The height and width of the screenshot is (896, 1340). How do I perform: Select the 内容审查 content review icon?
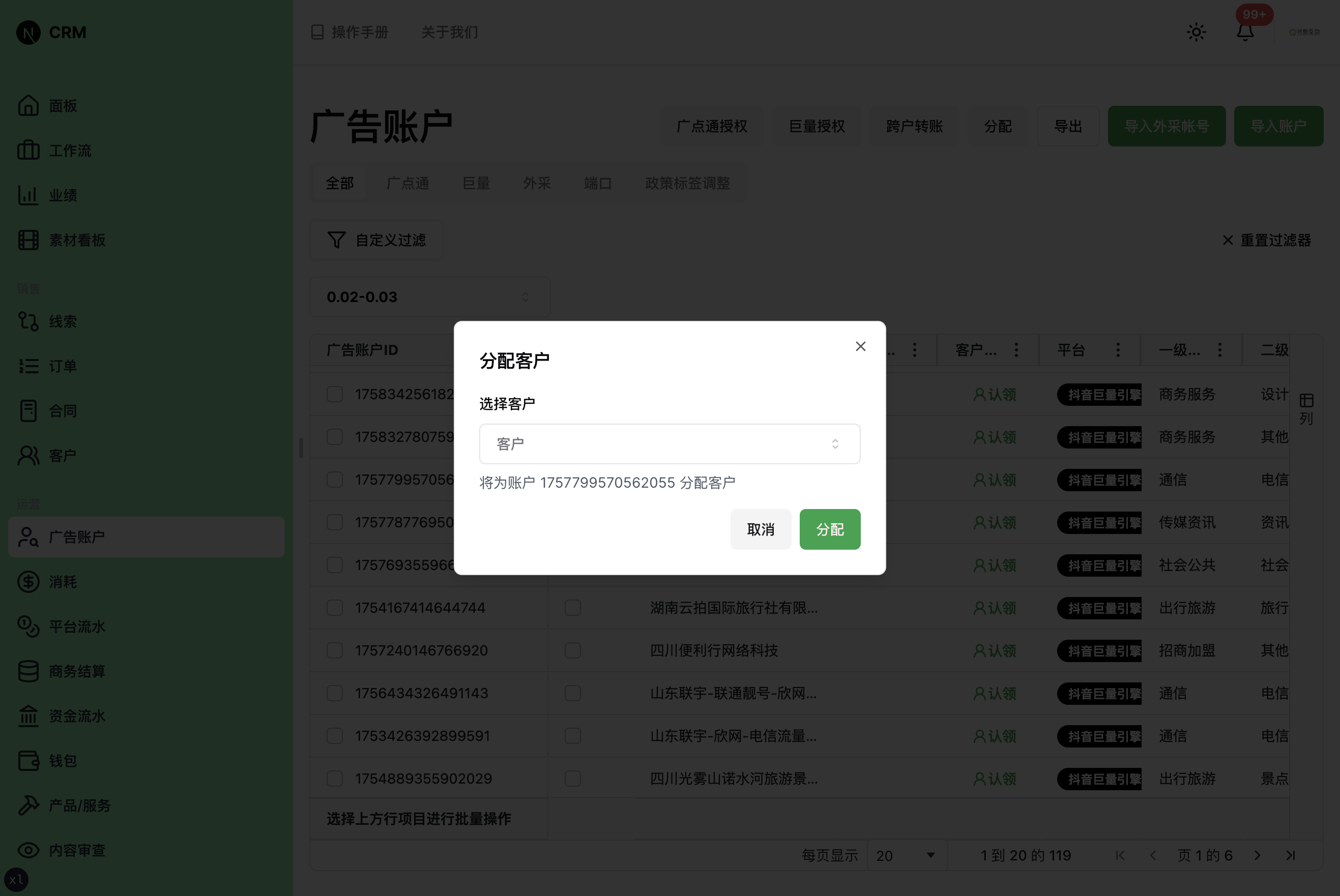28,850
